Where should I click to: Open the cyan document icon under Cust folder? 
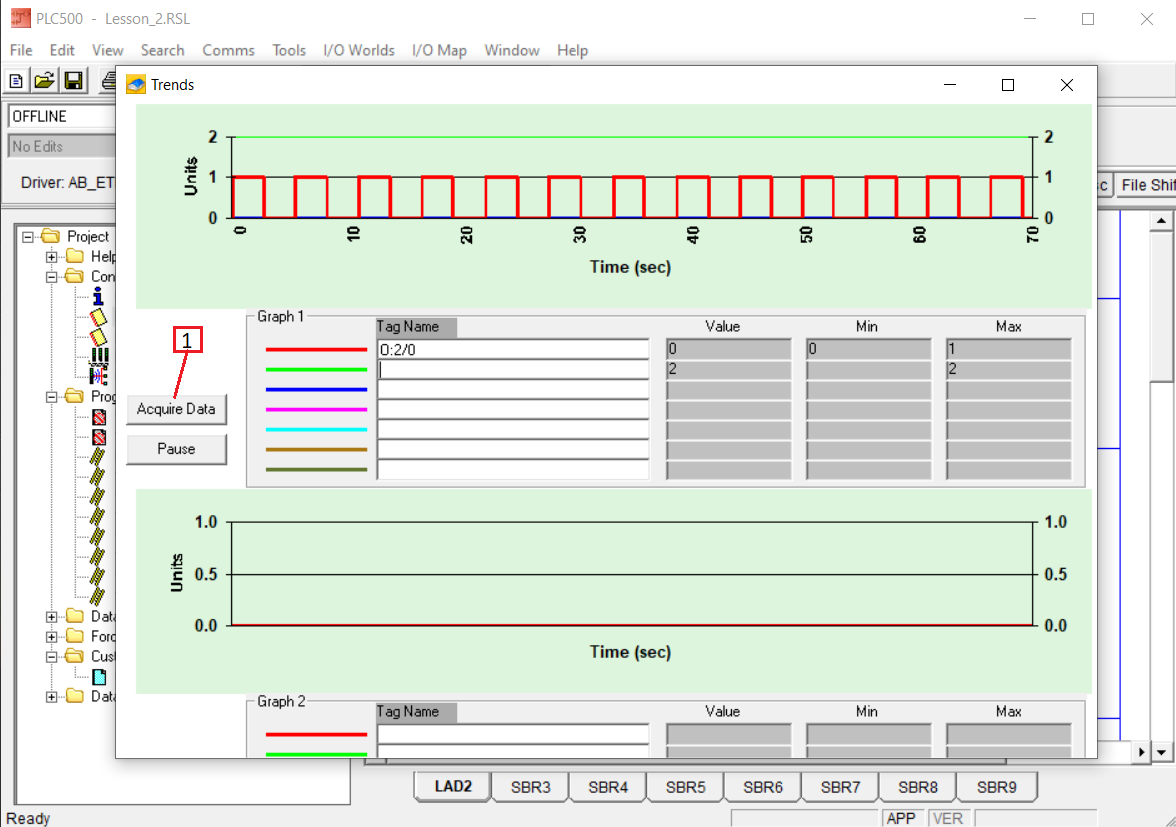pos(99,677)
